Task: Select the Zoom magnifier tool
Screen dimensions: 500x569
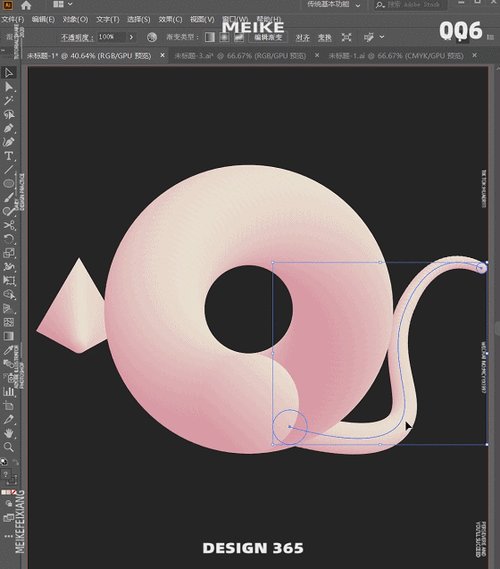Action: tap(8, 447)
